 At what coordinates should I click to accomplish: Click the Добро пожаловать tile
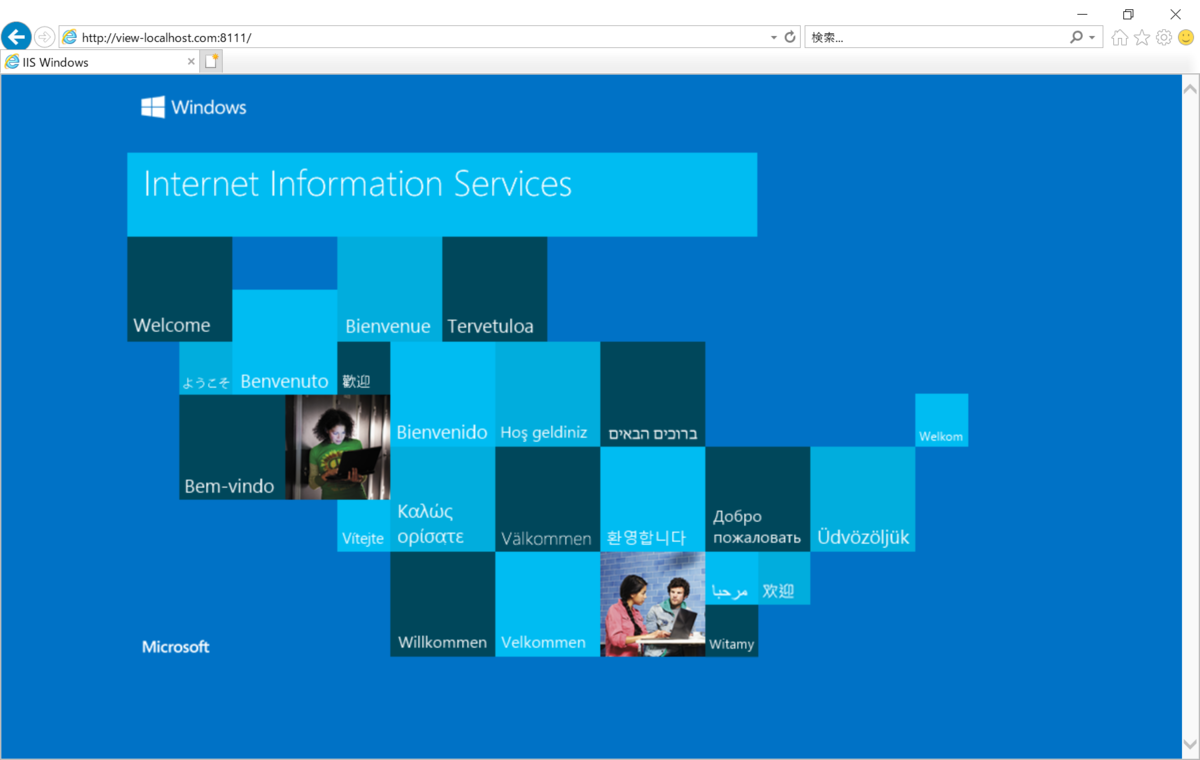(757, 499)
